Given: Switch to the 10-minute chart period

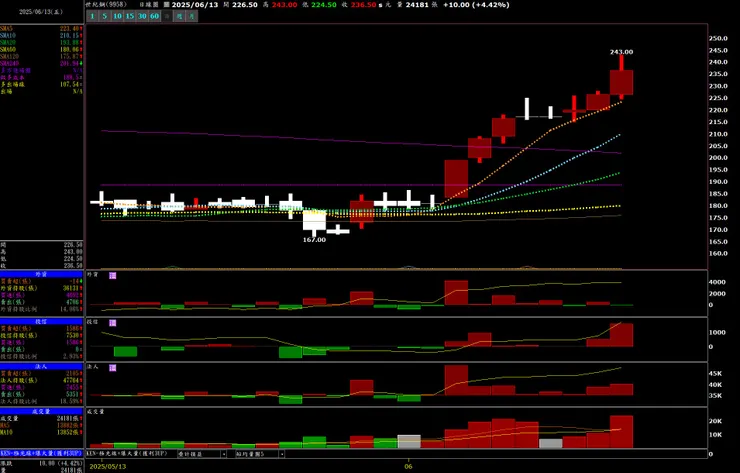Looking at the screenshot, I should [x=117, y=16].
